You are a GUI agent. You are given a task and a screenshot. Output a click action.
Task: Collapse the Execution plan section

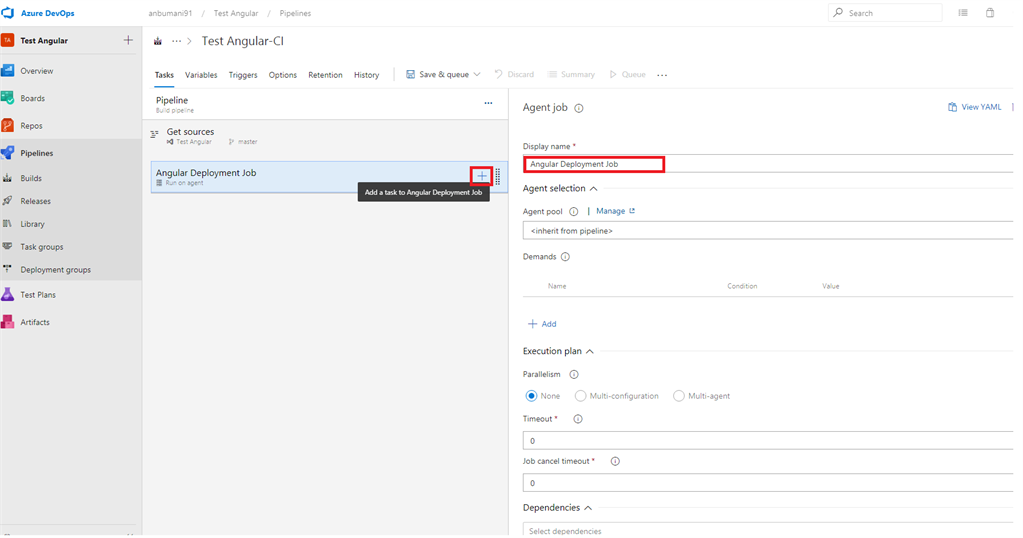point(590,351)
